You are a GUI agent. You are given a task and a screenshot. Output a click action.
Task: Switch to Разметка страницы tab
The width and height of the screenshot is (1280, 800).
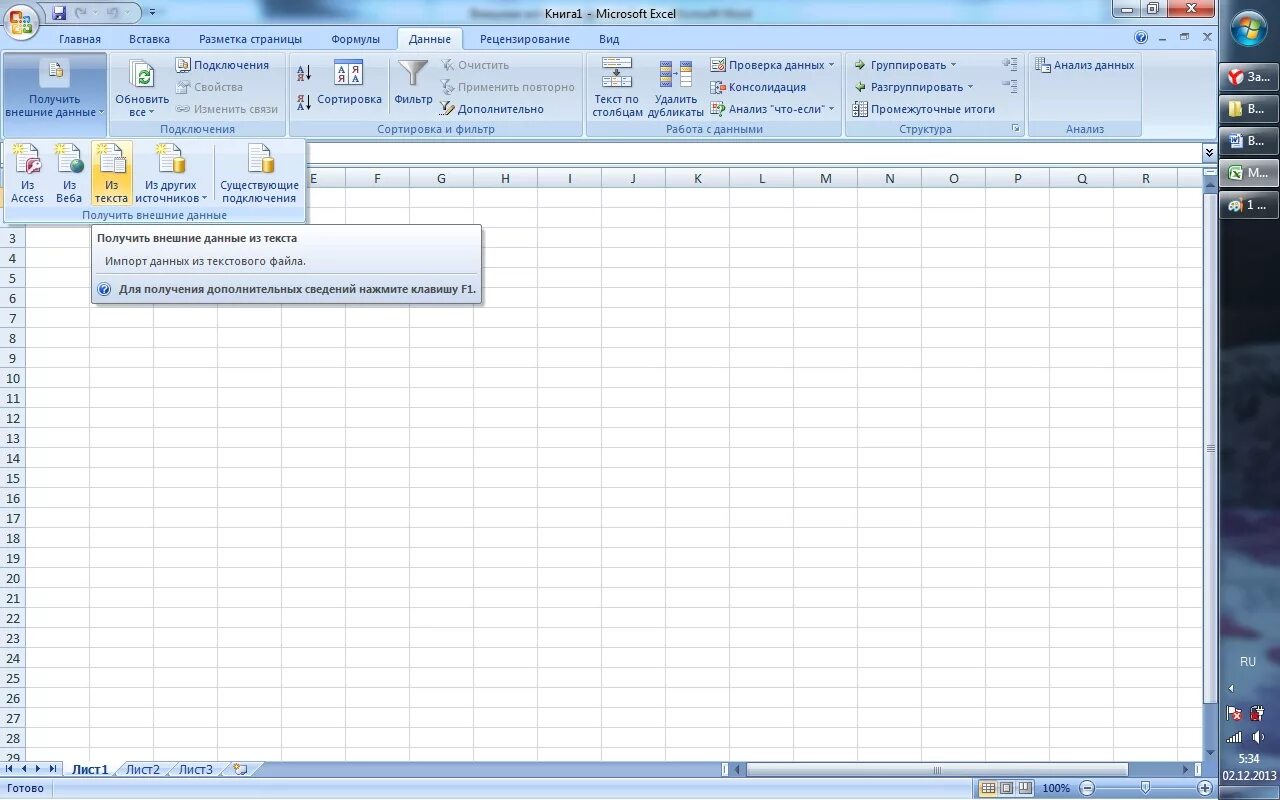pyautogui.click(x=250, y=39)
